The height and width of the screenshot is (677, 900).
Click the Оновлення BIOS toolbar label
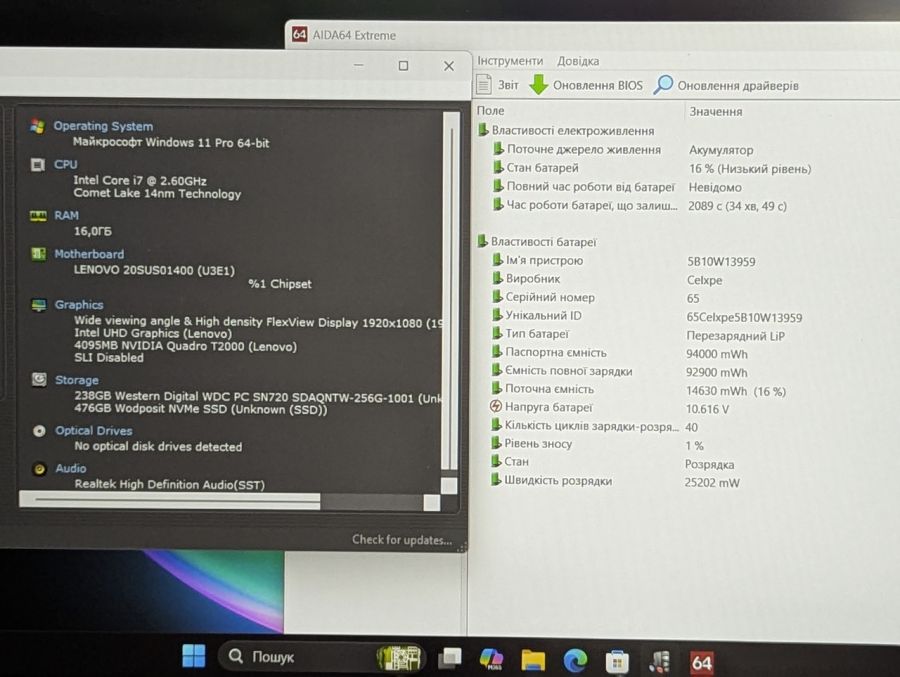click(x=598, y=86)
